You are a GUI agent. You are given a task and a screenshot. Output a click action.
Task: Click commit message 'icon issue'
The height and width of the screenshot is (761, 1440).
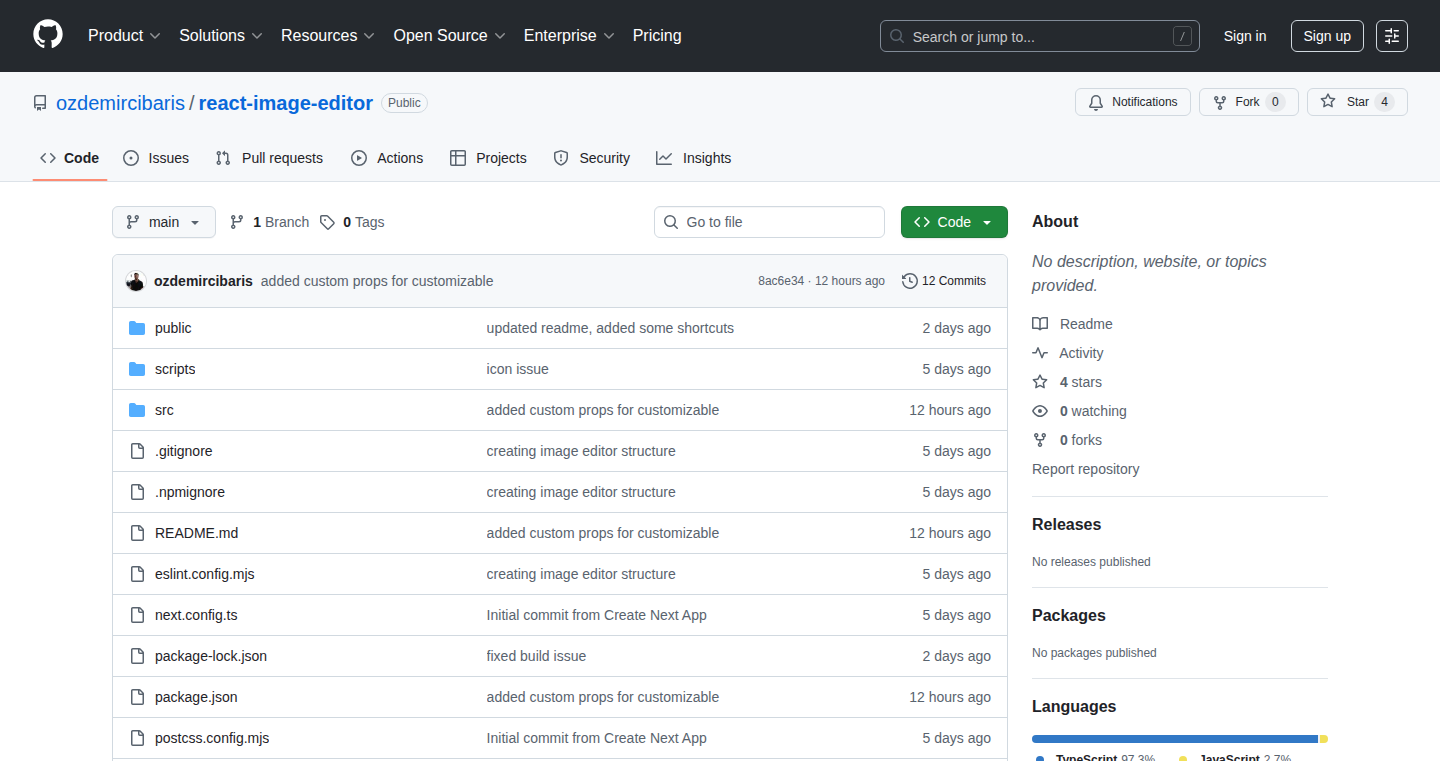point(517,369)
